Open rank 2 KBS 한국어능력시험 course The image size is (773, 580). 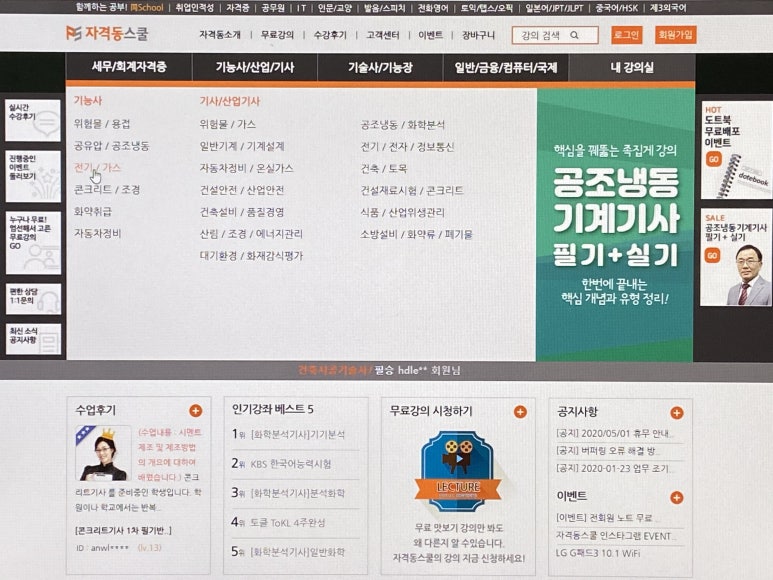click(x=291, y=464)
